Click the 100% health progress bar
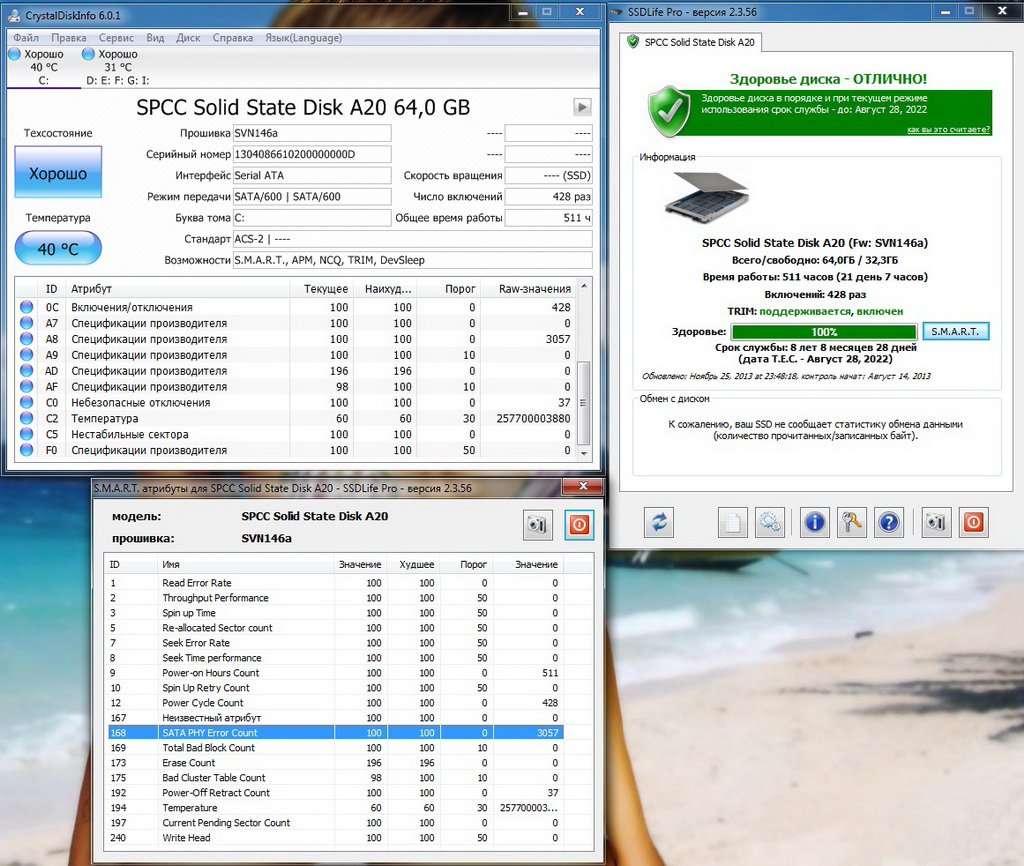The height and width of the screenshot is (866, 1024). [x=824, y=332]
